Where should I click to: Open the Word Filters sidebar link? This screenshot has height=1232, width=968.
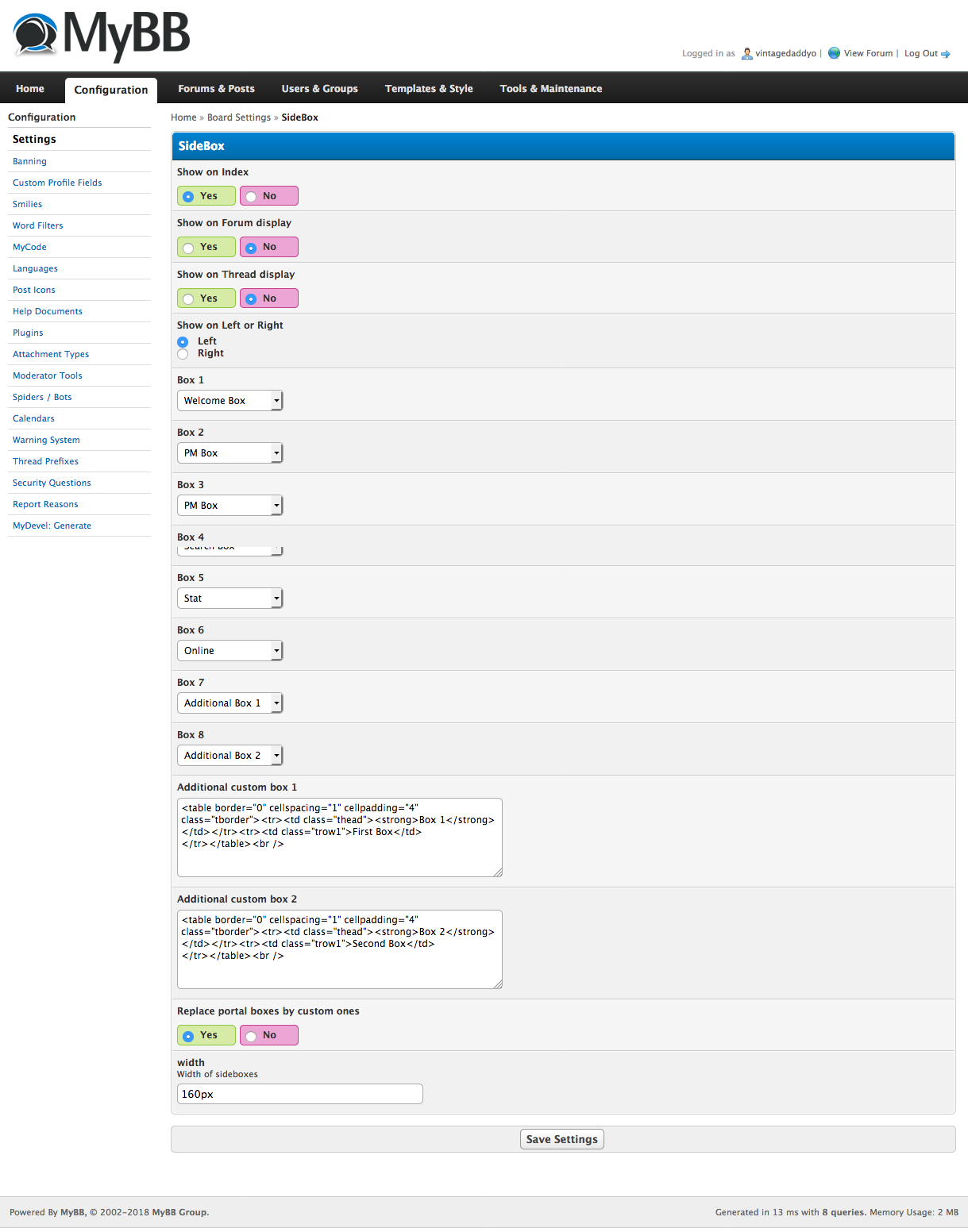pyautogui.click(x=37, y=226)
